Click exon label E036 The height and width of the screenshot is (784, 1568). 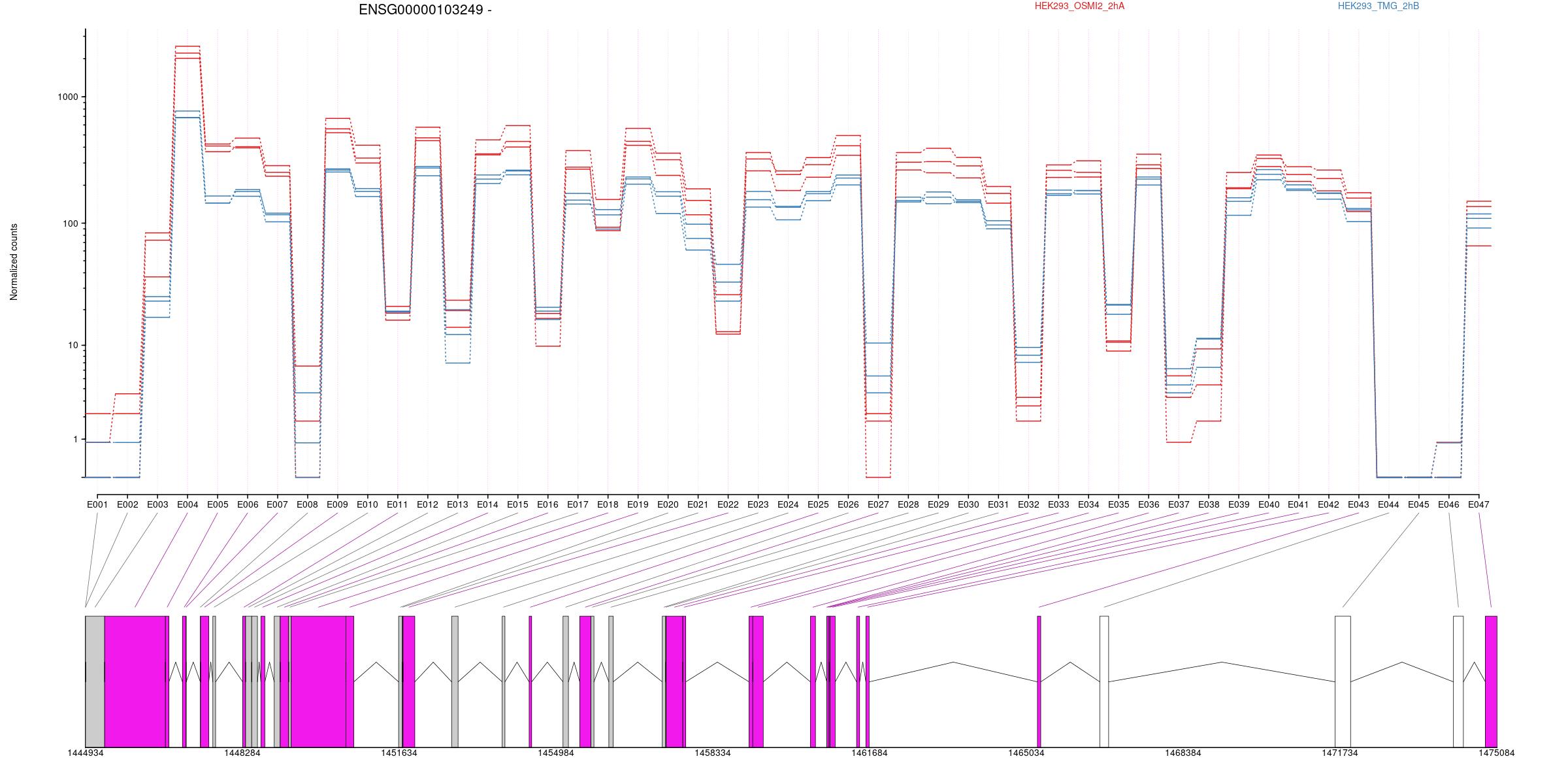tap(1149, 504)
